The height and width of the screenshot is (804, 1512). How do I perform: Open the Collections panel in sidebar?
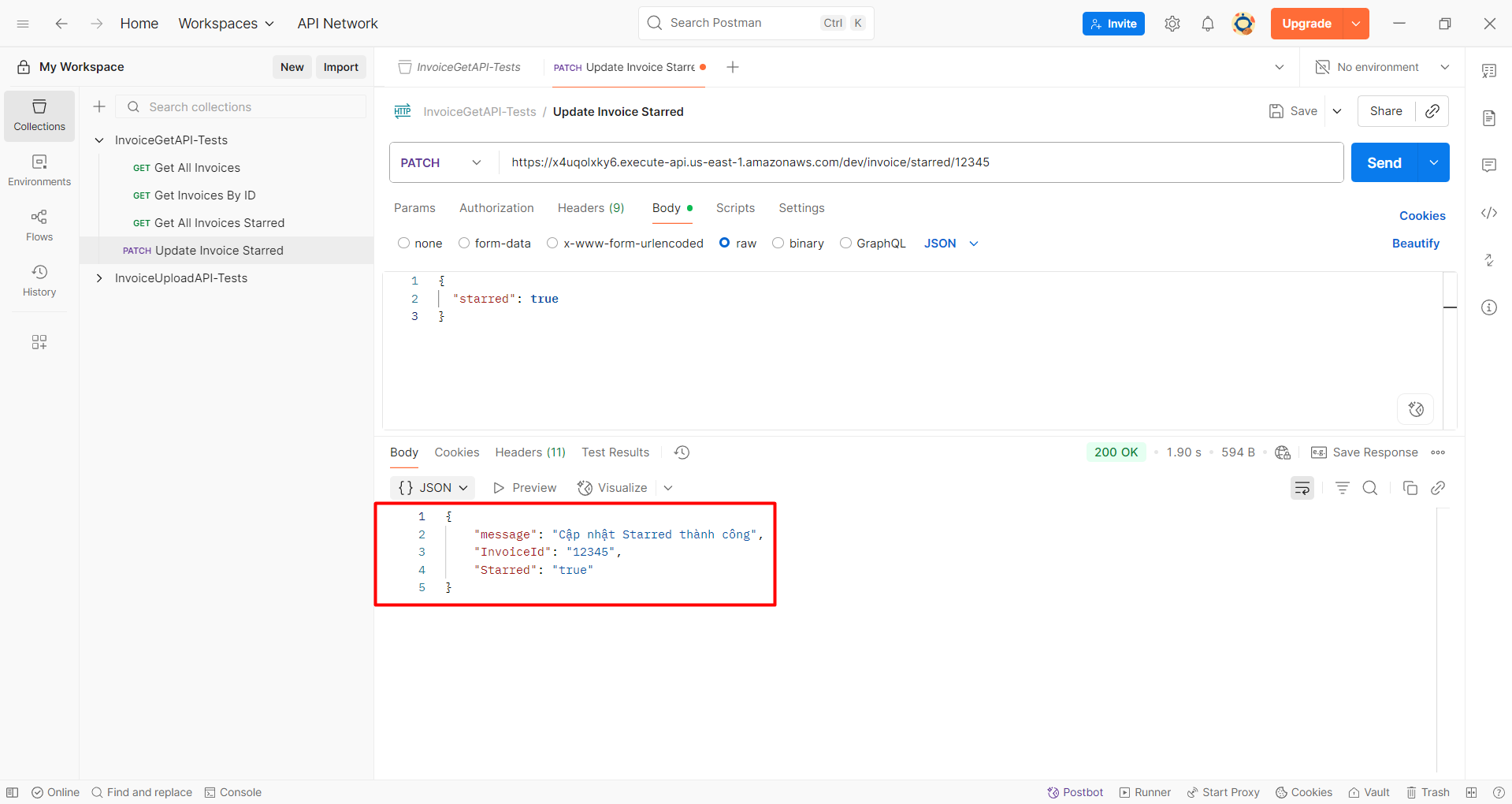point(39,115)
